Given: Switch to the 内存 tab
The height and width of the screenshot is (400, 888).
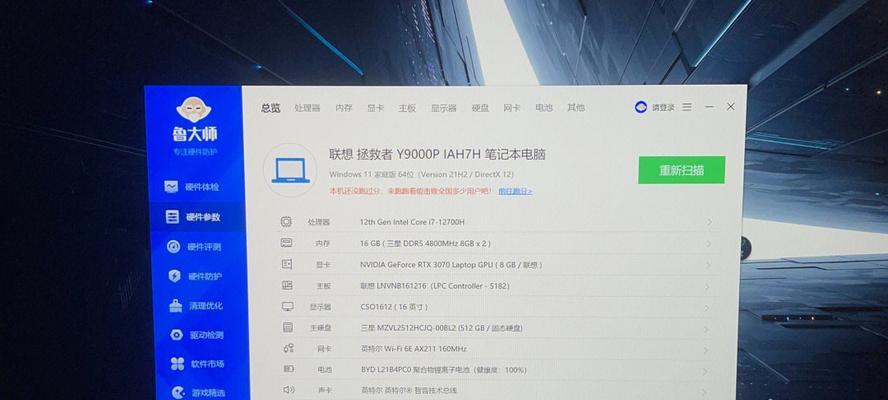Looking at the screenshot, I should coord(344,108).
